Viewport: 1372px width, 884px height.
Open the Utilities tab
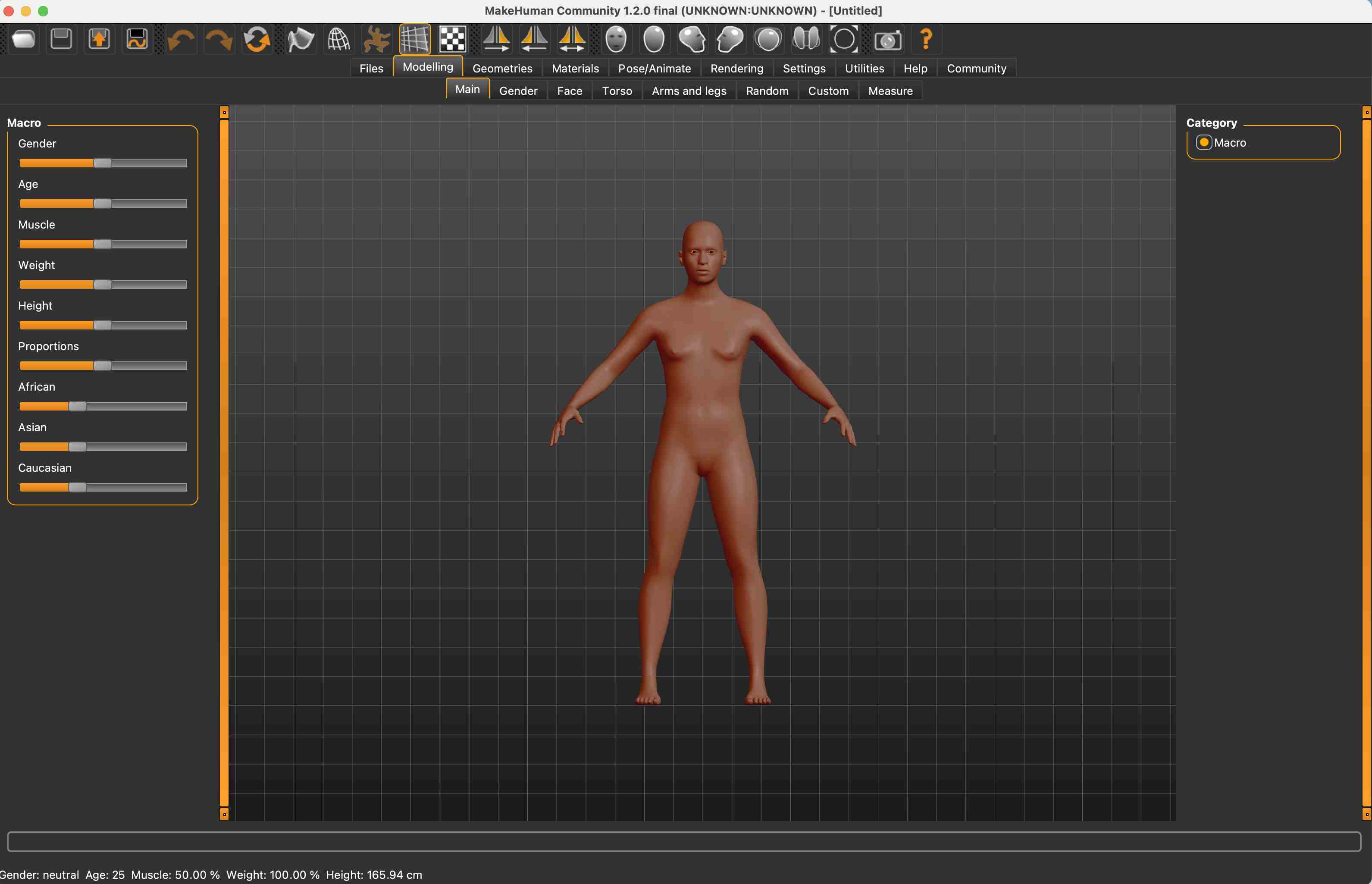[864, 68]
